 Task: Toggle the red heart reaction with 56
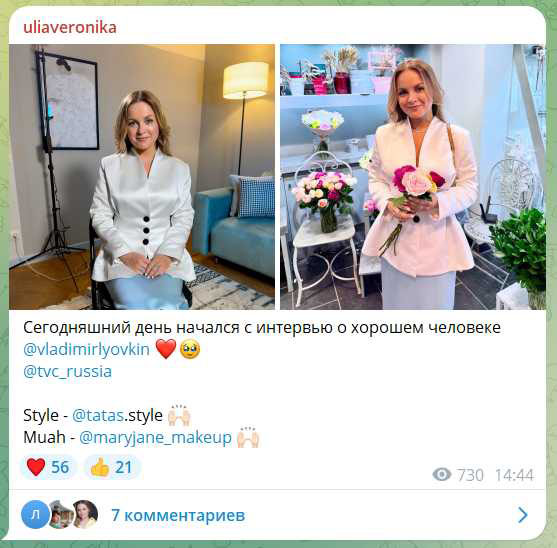tap(48, 467)
